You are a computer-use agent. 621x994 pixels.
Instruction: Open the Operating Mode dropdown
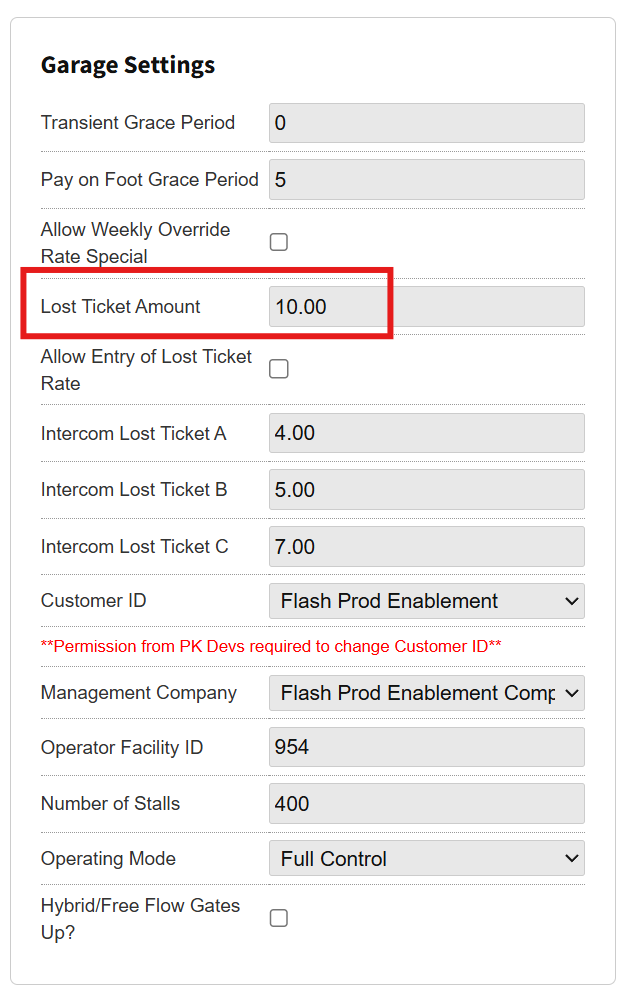[426, 858]
